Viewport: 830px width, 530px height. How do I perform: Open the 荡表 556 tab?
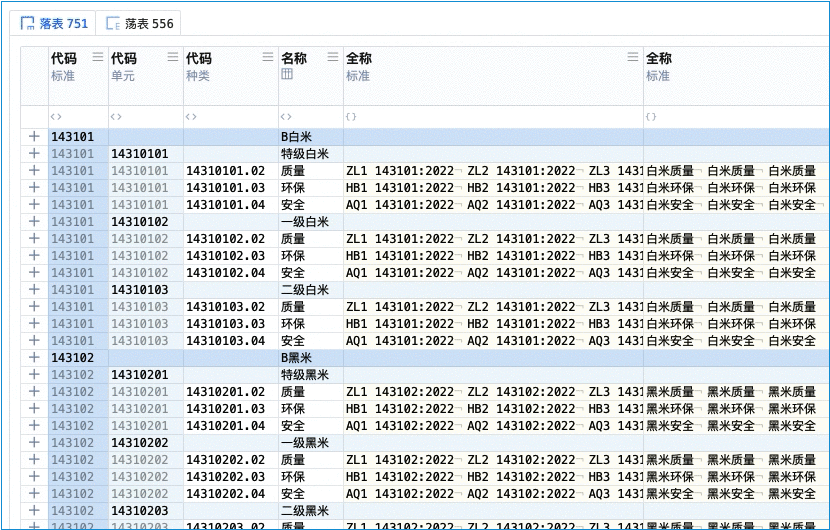click(x=139, y=23)
